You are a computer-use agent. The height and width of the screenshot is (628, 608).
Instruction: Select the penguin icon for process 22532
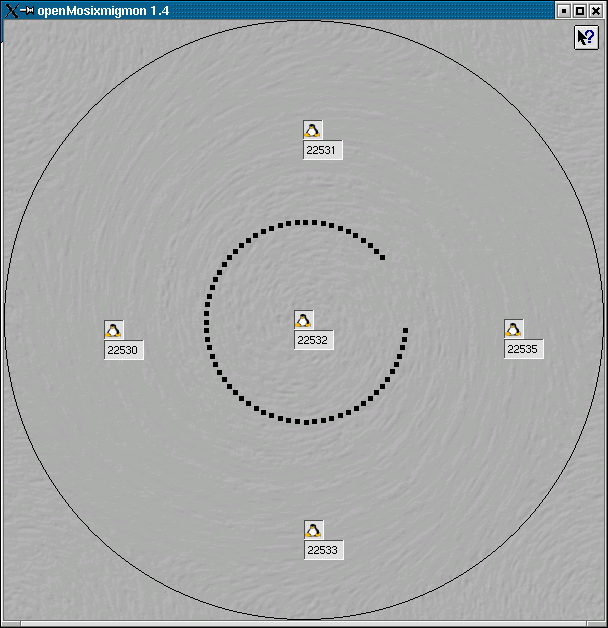[x=303, y=320]
